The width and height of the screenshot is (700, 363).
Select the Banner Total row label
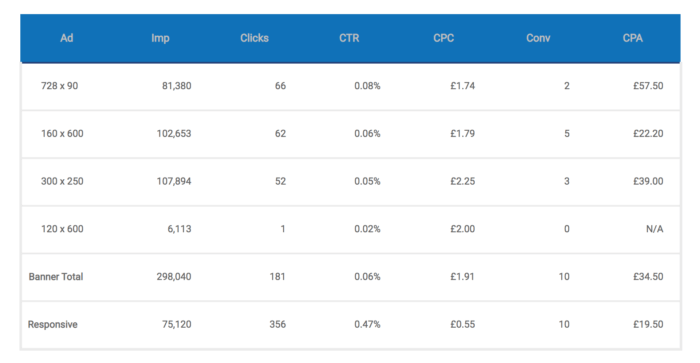click(x=56, y=277)
